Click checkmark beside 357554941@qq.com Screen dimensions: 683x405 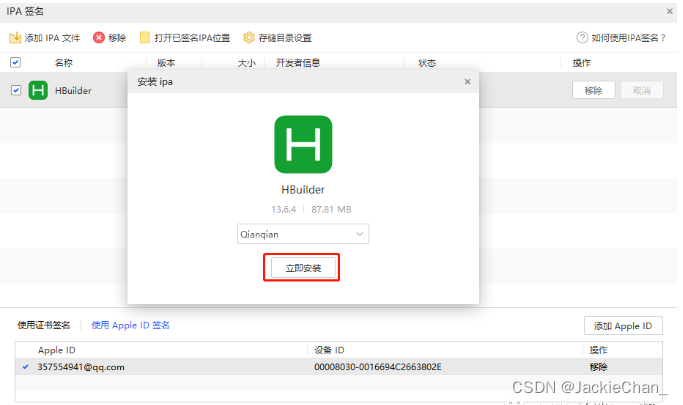[25, 367]
